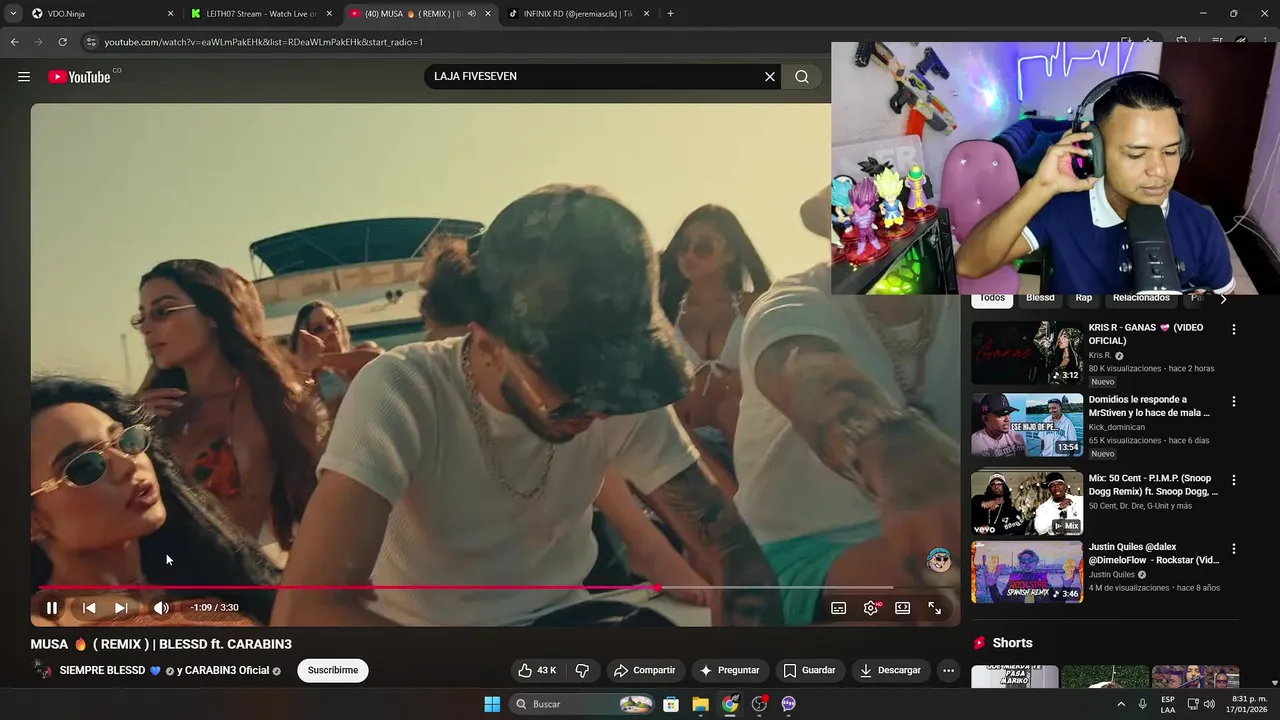Close the LEITH07 Stream tab
Screen dimensions: 1280x720
(x=329, y=14)
